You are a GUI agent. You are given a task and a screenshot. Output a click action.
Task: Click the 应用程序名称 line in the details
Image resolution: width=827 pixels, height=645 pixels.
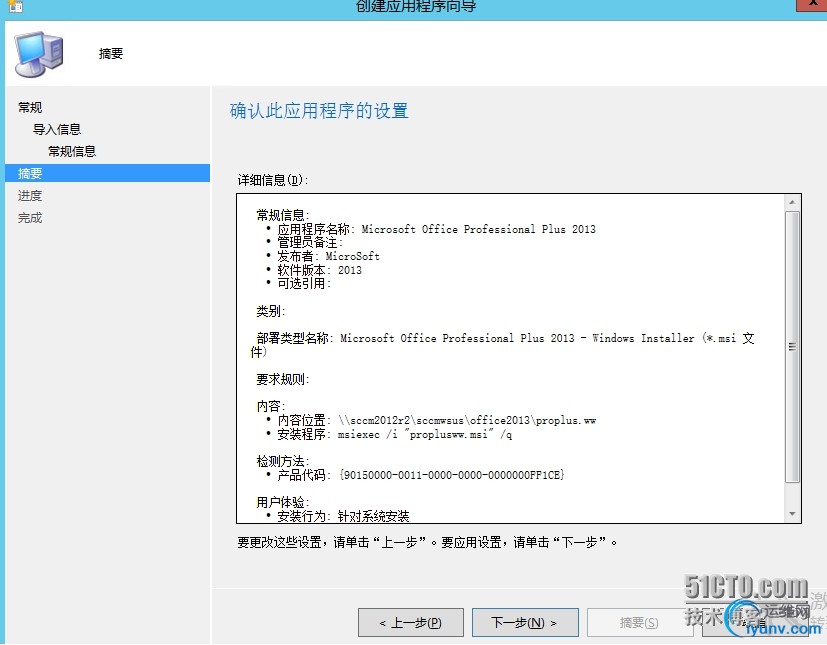tap(437, 229)
